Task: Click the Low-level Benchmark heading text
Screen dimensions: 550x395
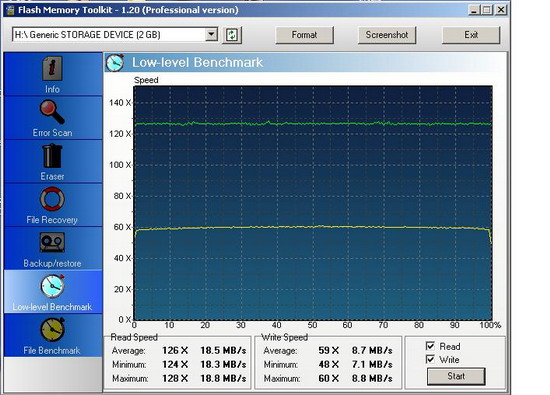Action: click(197, 62)
